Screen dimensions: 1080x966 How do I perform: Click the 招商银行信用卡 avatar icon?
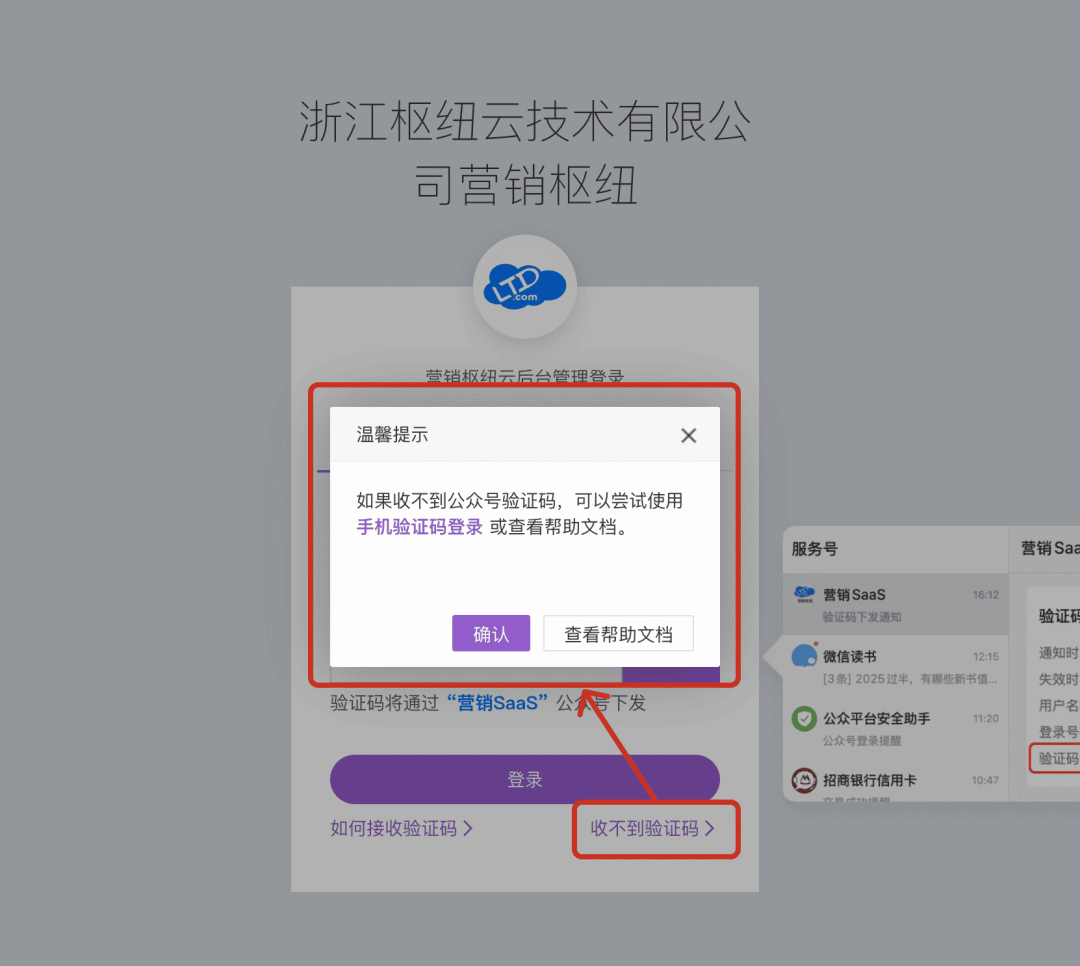tap(804, 781)
